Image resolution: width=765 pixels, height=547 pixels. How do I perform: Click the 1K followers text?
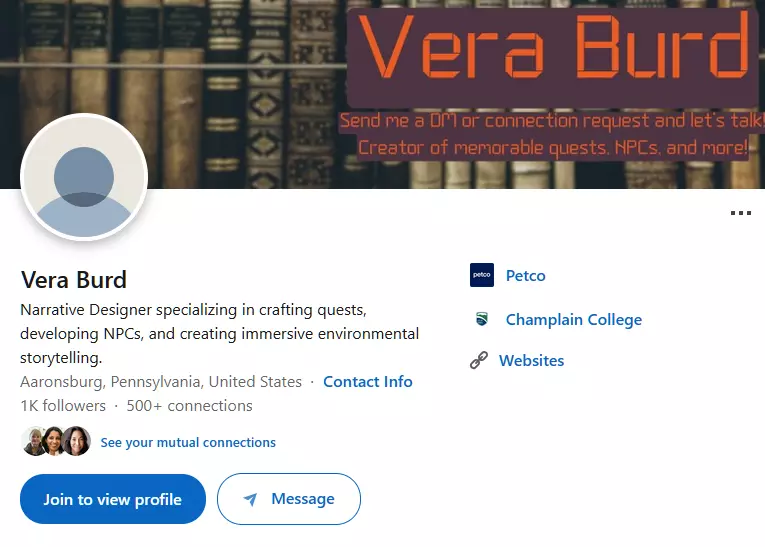(63, 406)
